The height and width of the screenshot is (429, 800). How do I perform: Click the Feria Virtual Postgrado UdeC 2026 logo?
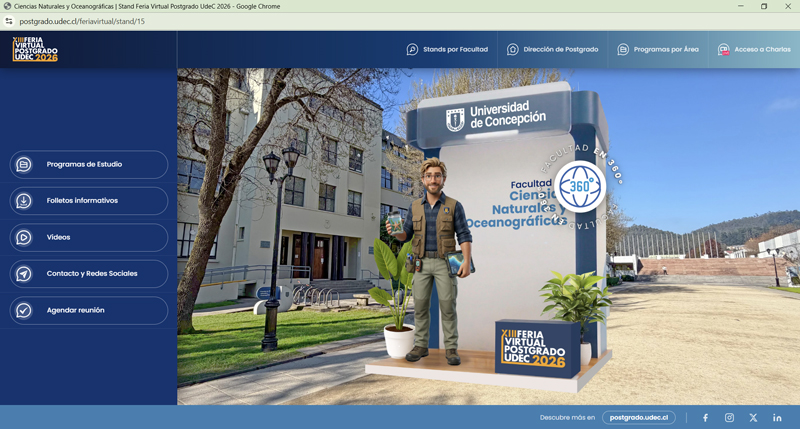tap(35, 49)
